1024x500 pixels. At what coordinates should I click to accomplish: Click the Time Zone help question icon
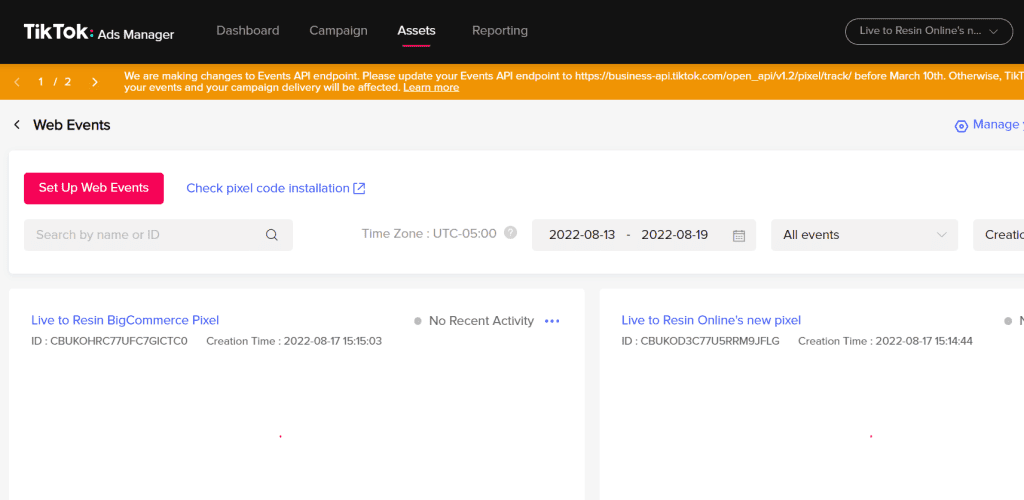(x=511, y=232)
